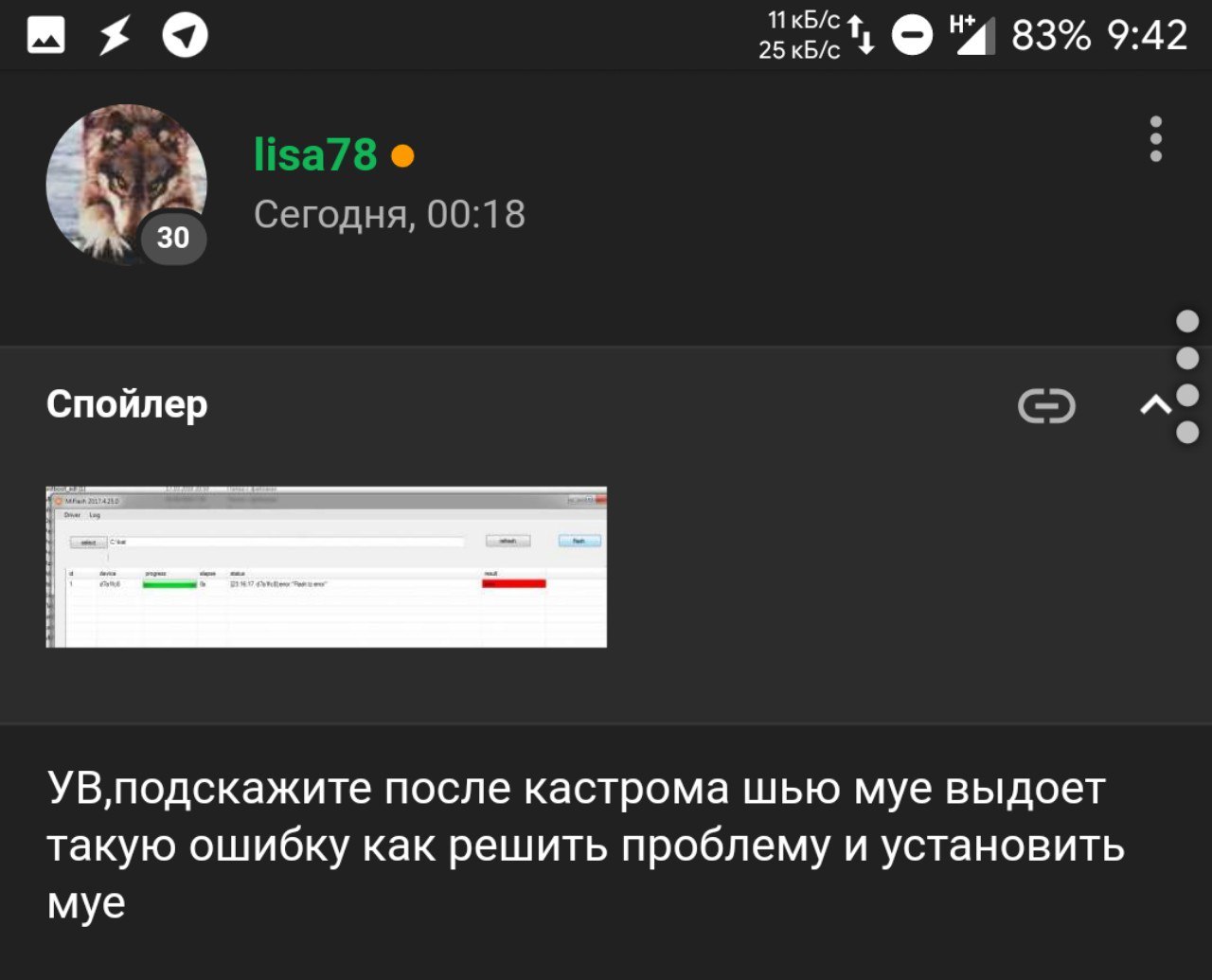Tap the Спойлер header title

click(127, 404)
